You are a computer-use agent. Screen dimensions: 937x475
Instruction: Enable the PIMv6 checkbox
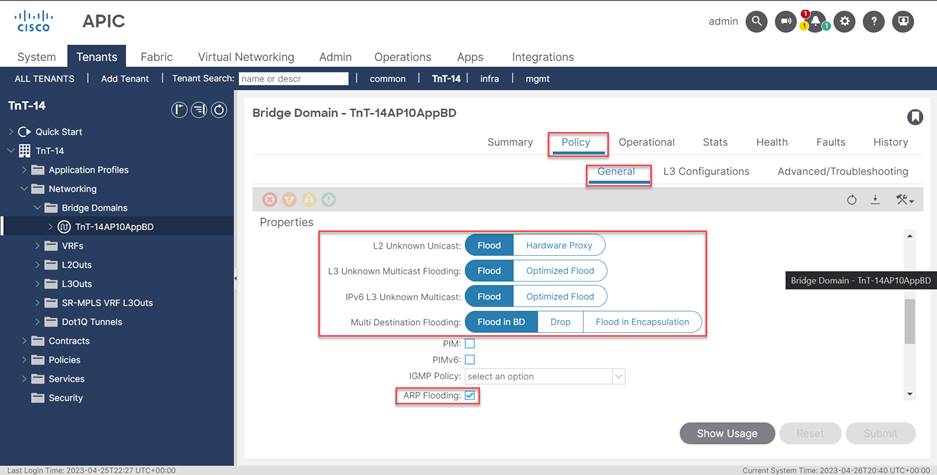(x=470, y=360)
